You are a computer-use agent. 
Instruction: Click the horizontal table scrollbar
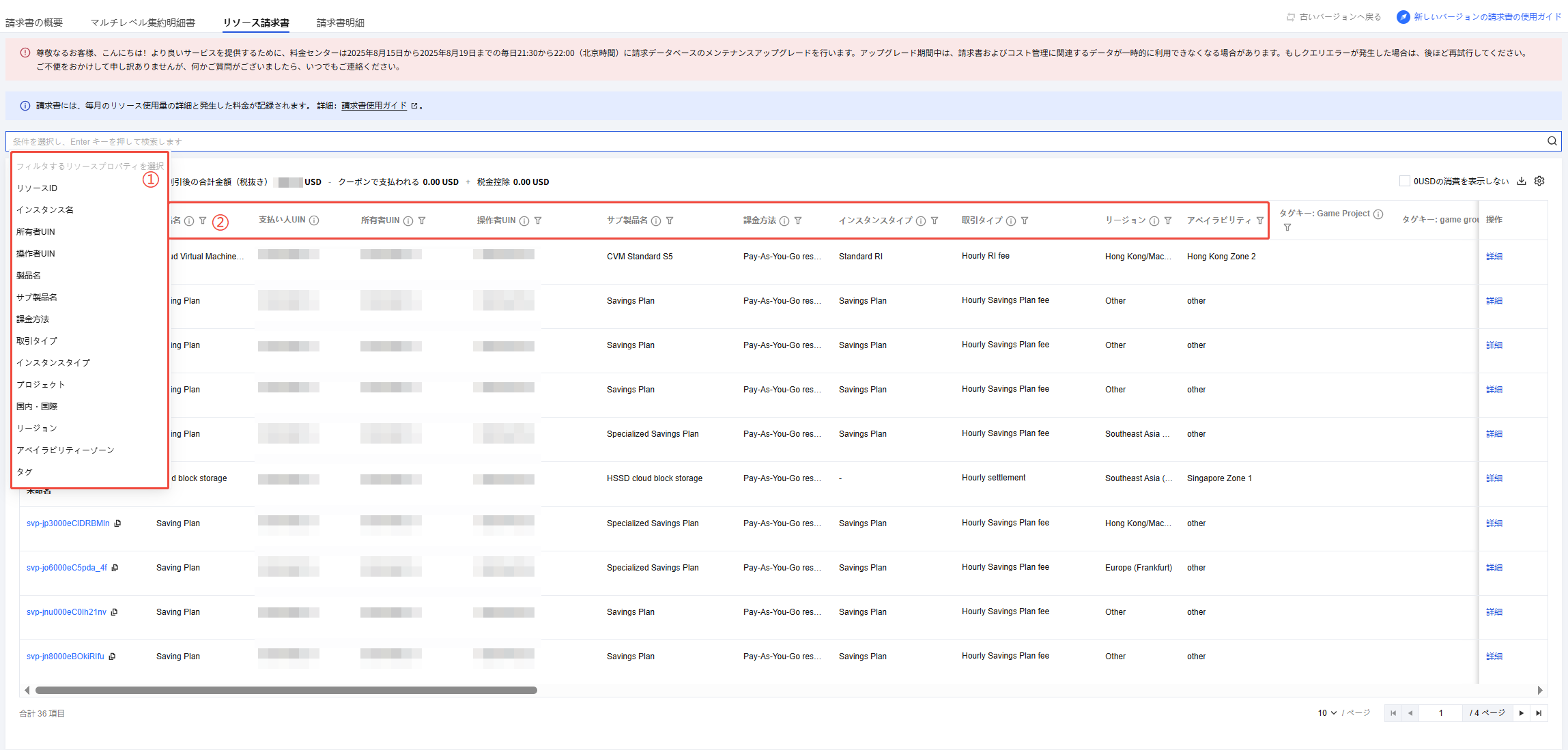(x=287, y=691)
